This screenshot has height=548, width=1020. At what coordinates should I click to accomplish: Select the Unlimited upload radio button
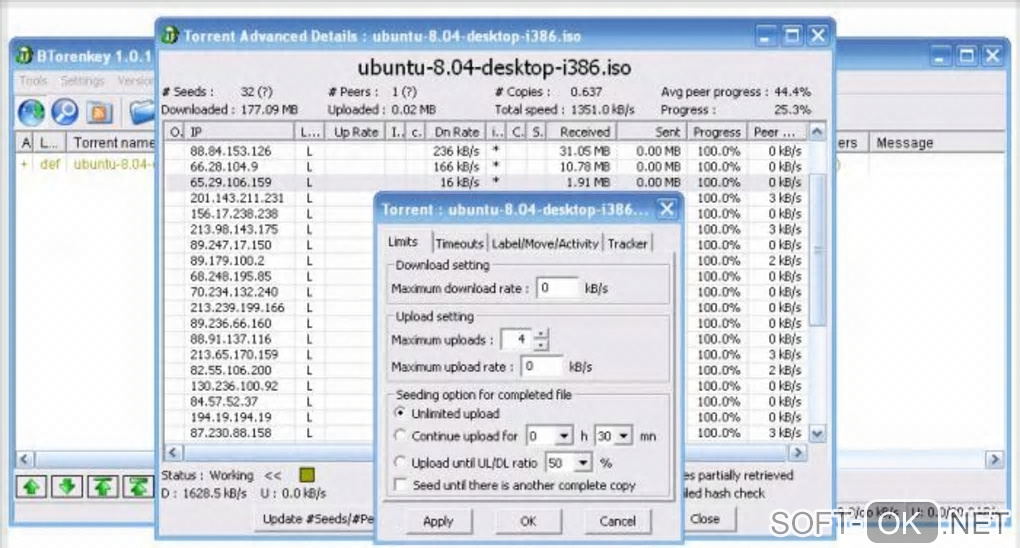point(400,413)
